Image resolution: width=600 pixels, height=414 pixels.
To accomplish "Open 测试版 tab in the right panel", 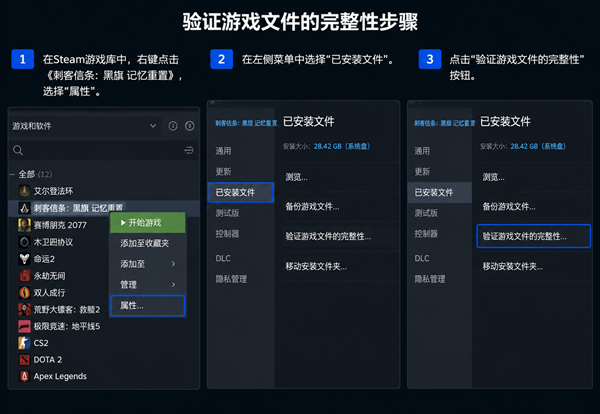I will (426, 213).
